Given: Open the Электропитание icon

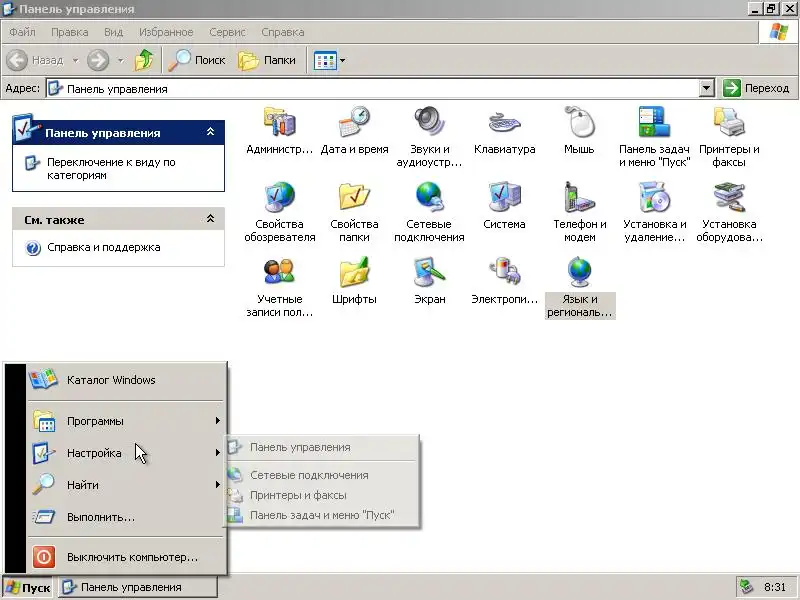Looking at the screenshot, I should point(504,280).
